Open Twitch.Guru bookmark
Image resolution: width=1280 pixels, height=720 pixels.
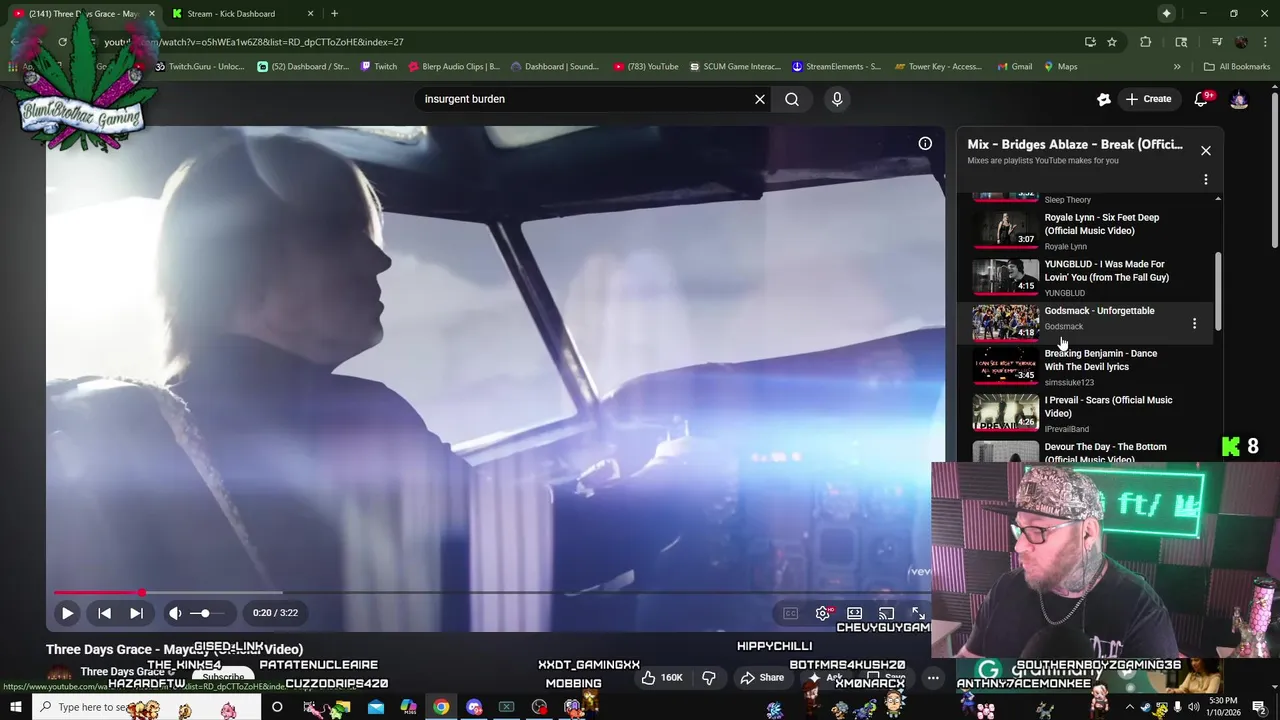(199, 67)
